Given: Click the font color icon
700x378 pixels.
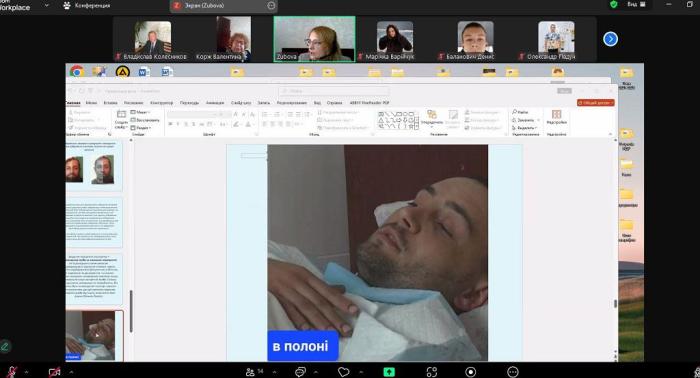Looking at the screenshot, I should (x=248, y=124).
